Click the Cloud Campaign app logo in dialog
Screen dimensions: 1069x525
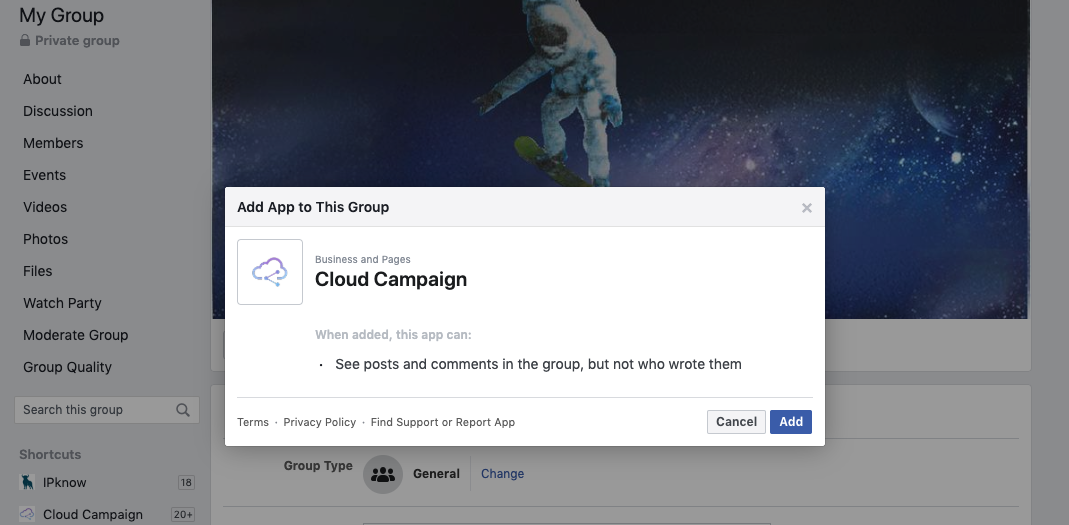(x=270, y=272)
